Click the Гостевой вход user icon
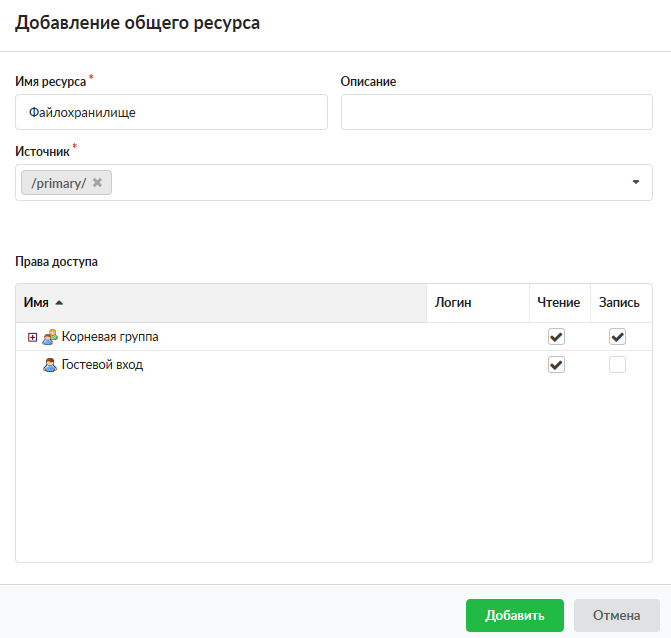The height and width of the screenshot is (638, 671). [x=50, y=365]
